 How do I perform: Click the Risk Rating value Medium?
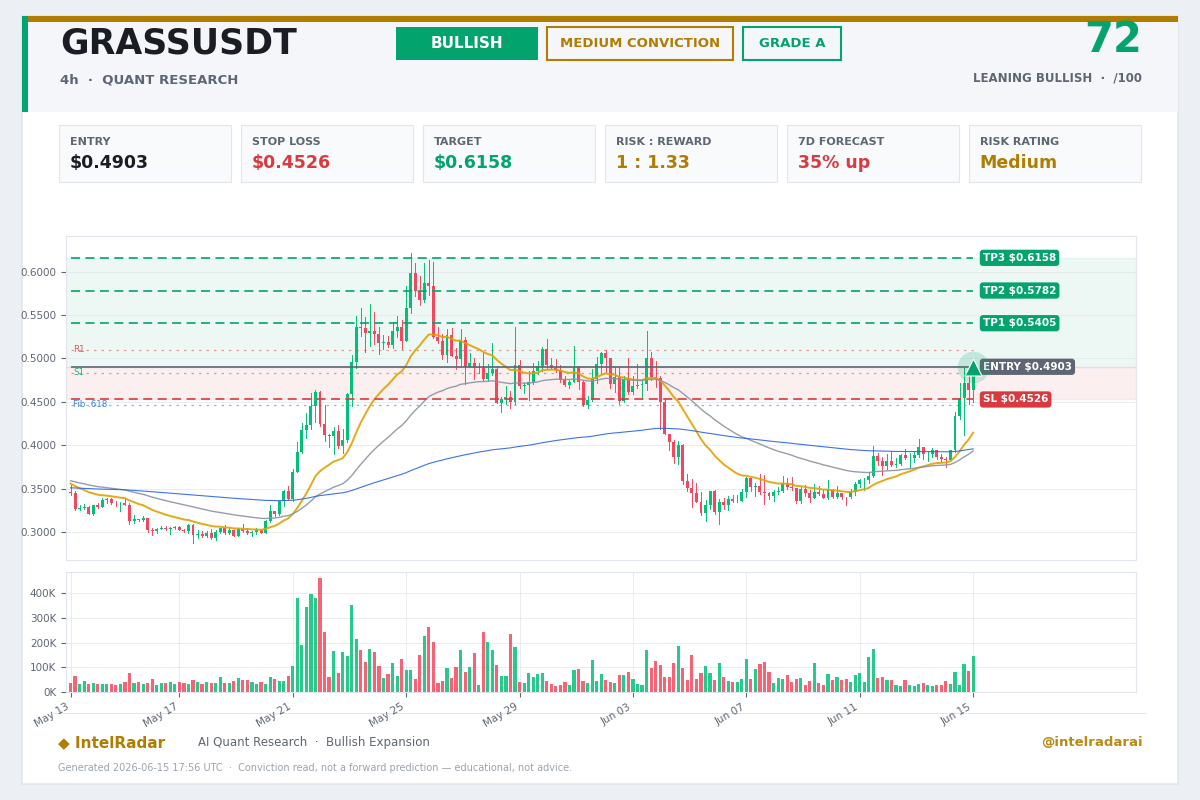coord(1018,162)
